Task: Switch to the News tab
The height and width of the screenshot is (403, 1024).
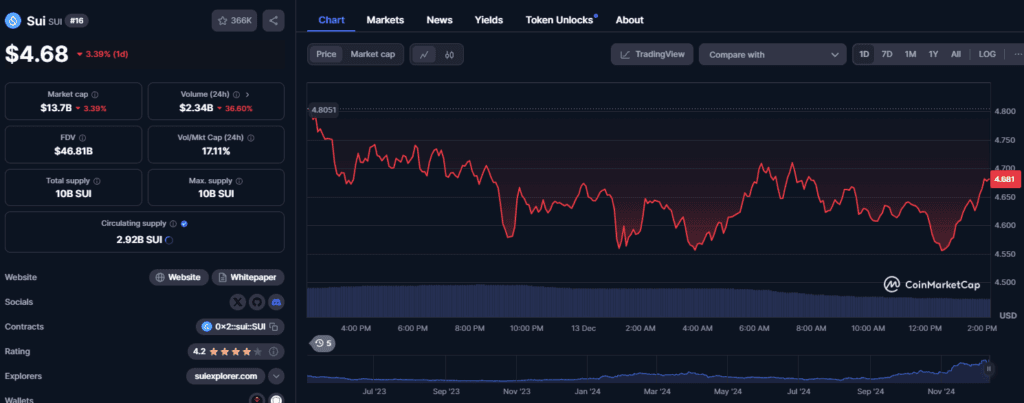Action: click(440, 20)
